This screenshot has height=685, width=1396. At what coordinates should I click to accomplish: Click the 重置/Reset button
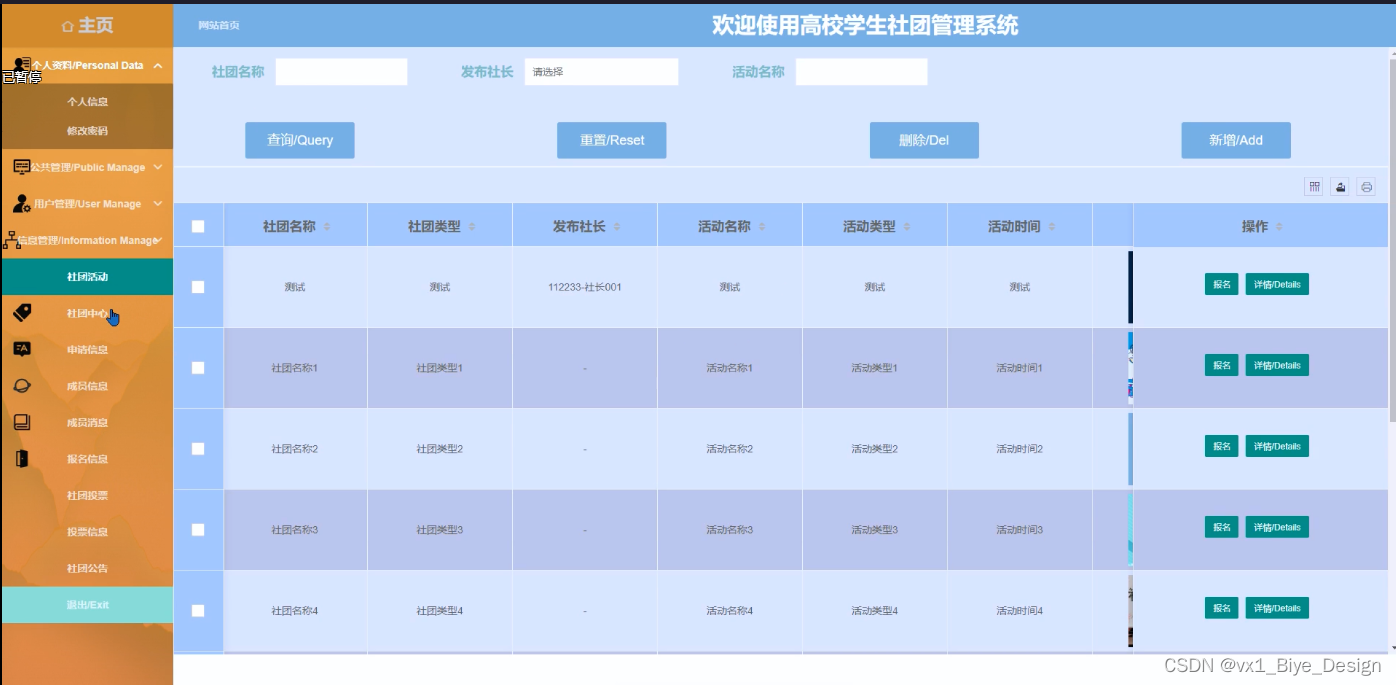click(x=612, y=140)
